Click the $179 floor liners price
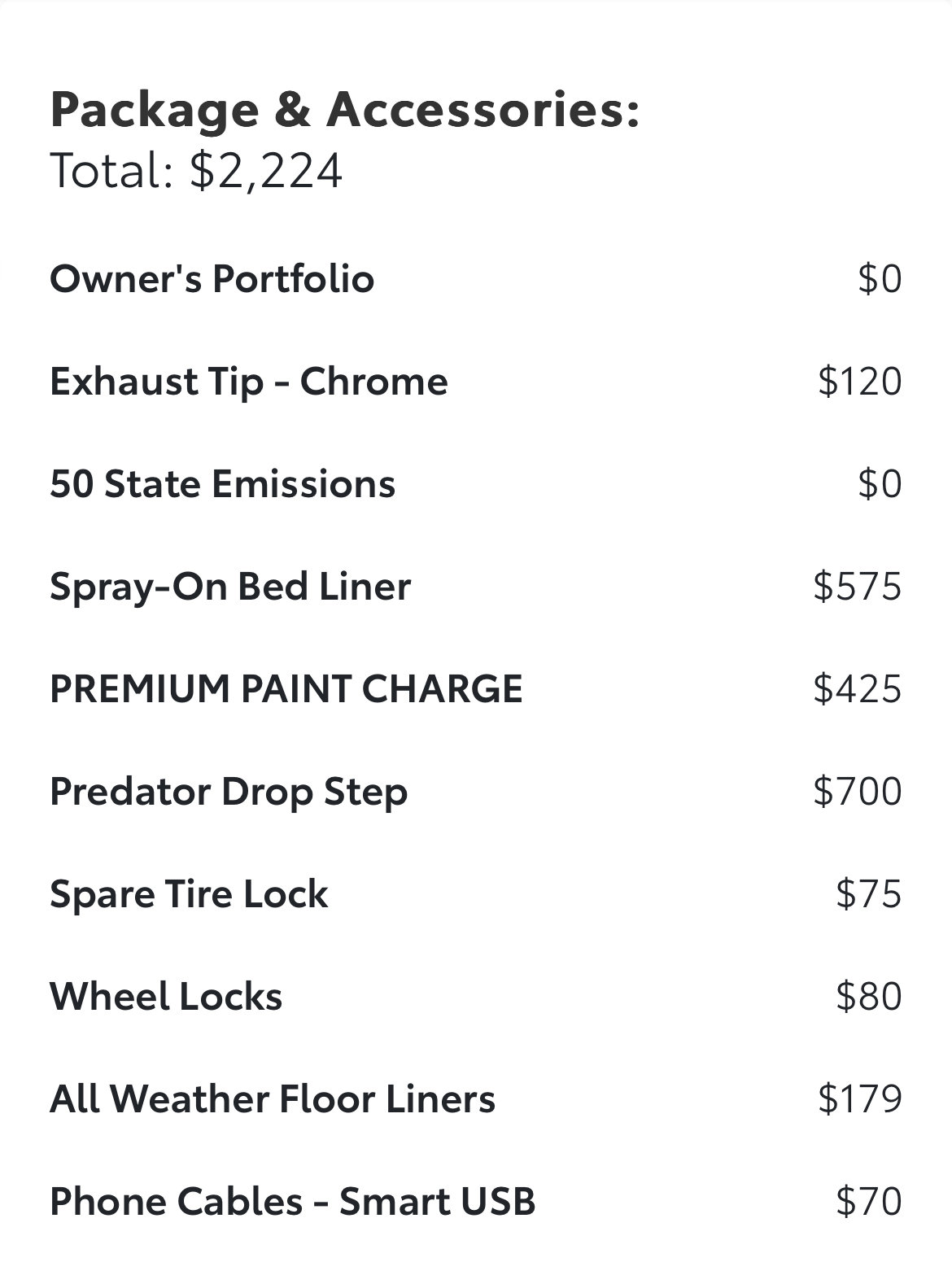 (x=860, y=1099)
